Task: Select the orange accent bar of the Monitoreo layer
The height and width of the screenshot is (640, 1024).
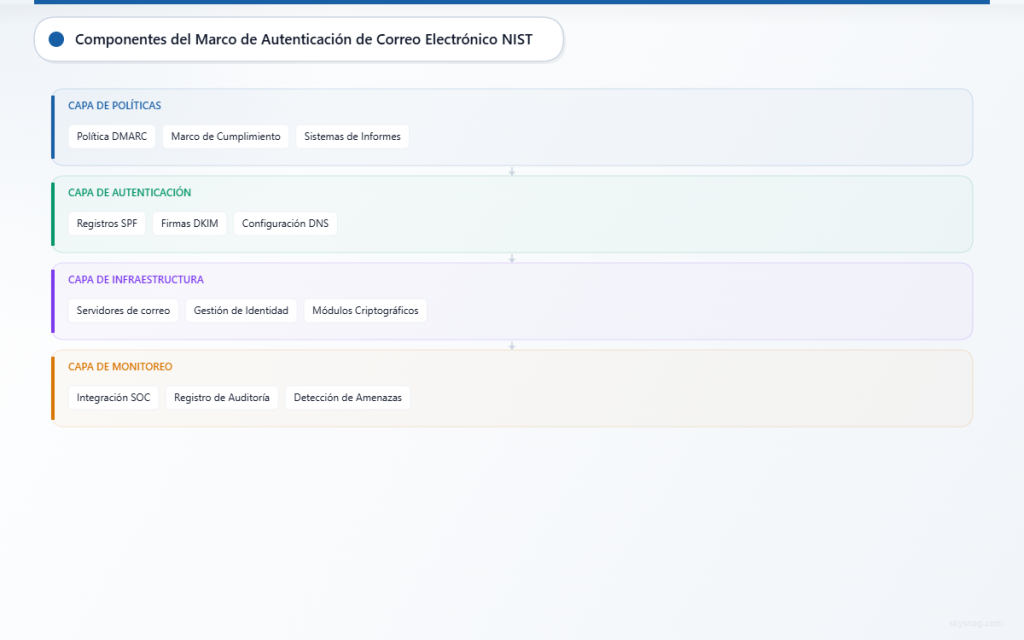Action: [x=53, y=388]
